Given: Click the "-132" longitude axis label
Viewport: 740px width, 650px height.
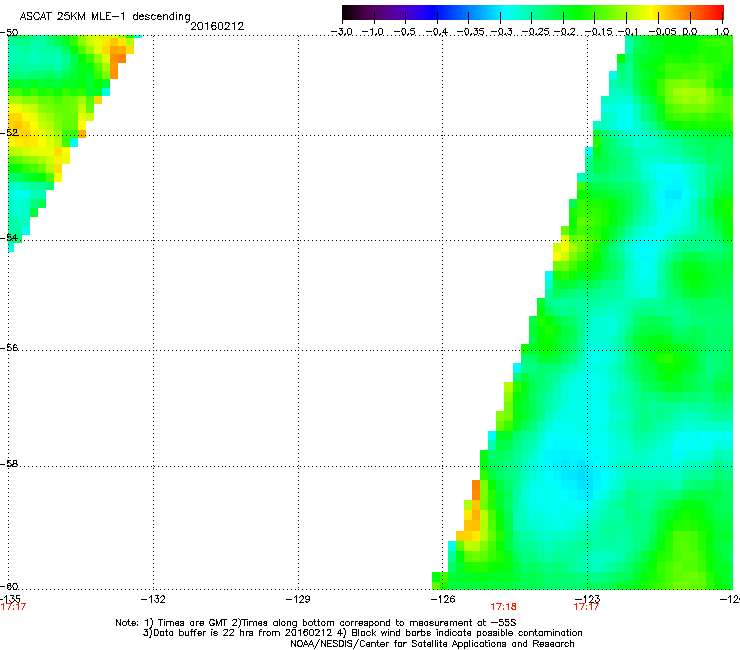Looking at the screenshot, I should click(x=153, y=599).
